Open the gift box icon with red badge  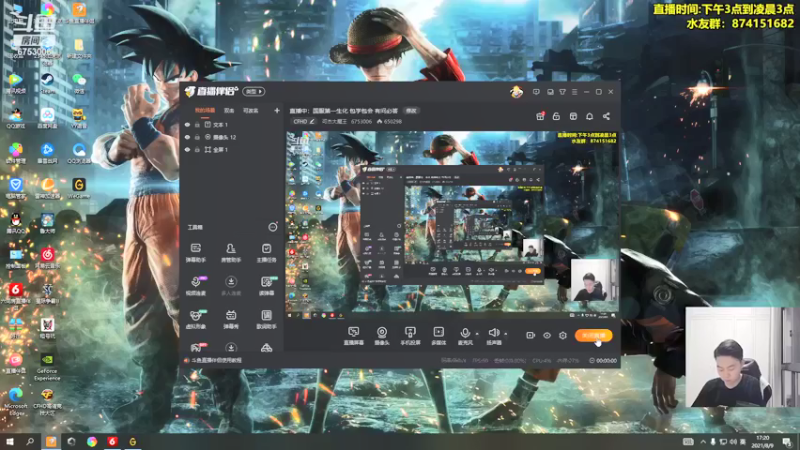point(540,116)
